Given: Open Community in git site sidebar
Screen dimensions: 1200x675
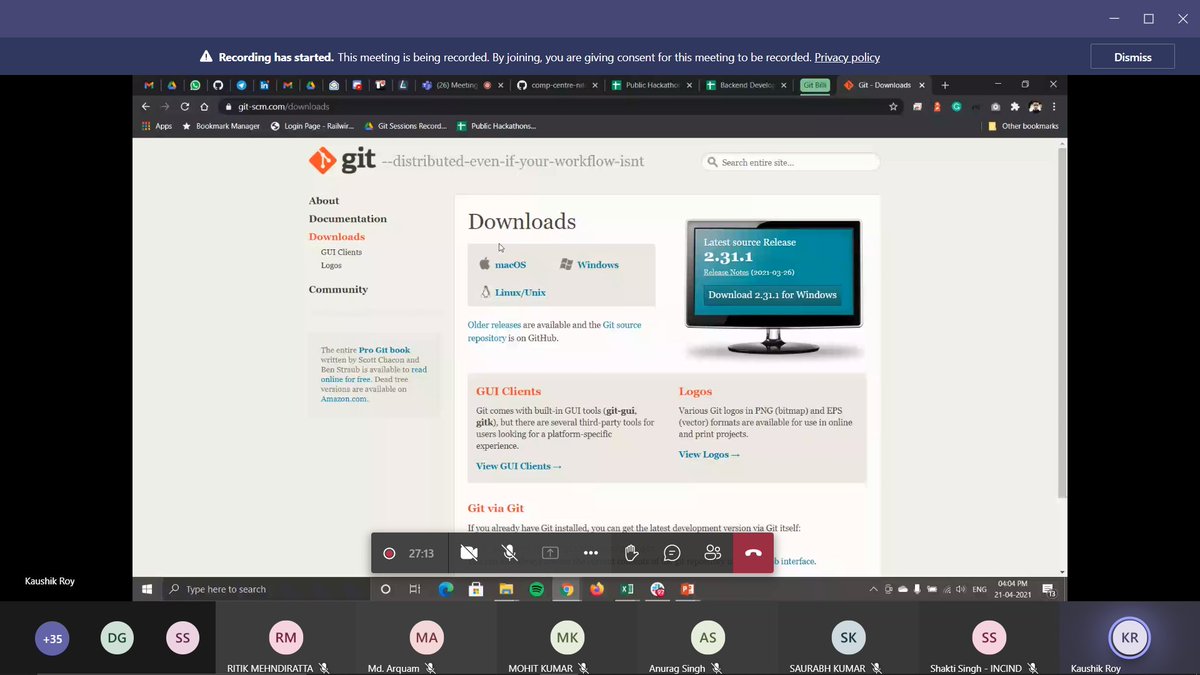Looking at the screenshot, I should pos(338,290).
